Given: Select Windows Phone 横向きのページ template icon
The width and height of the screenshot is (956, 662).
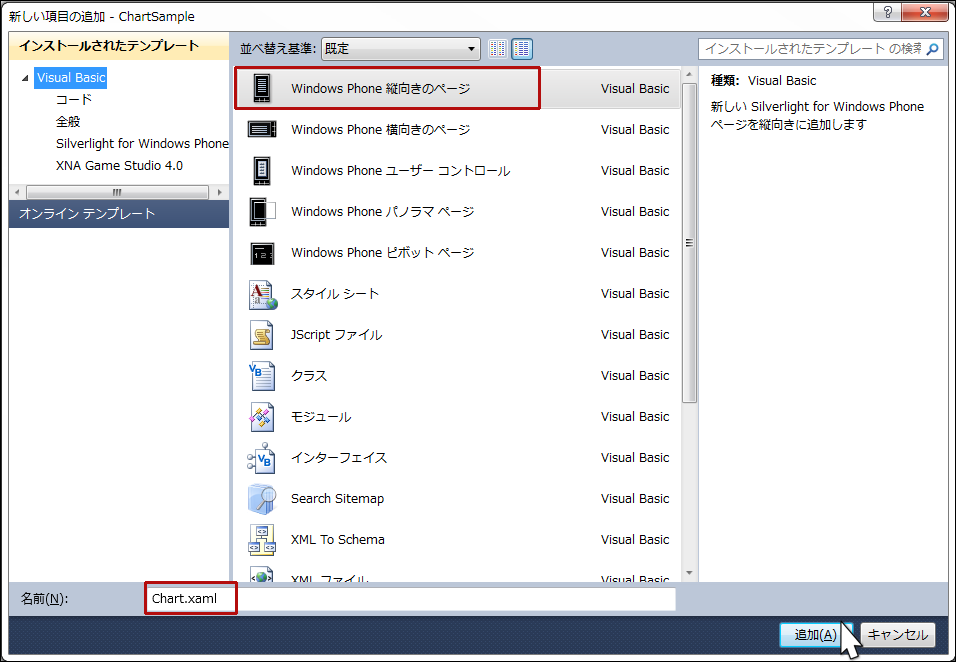Looking at the screenshot, I should (262, 129).
